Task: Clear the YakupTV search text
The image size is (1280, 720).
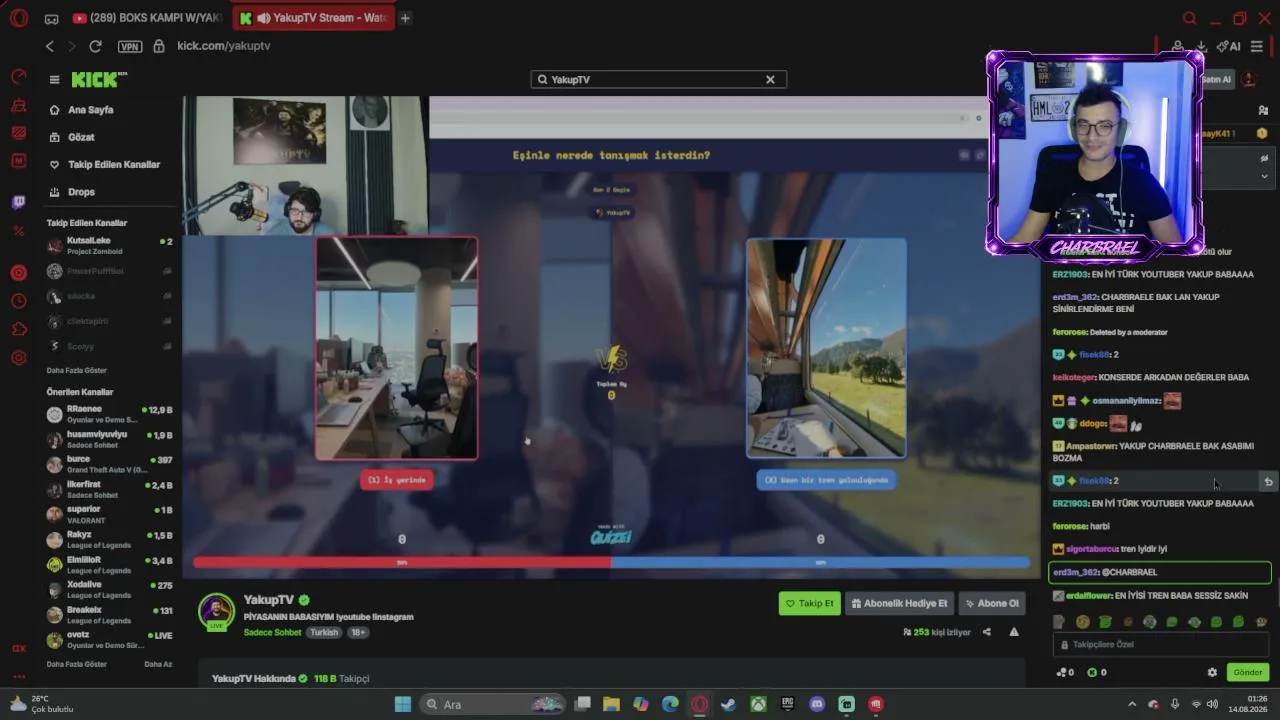Action: 770,80
